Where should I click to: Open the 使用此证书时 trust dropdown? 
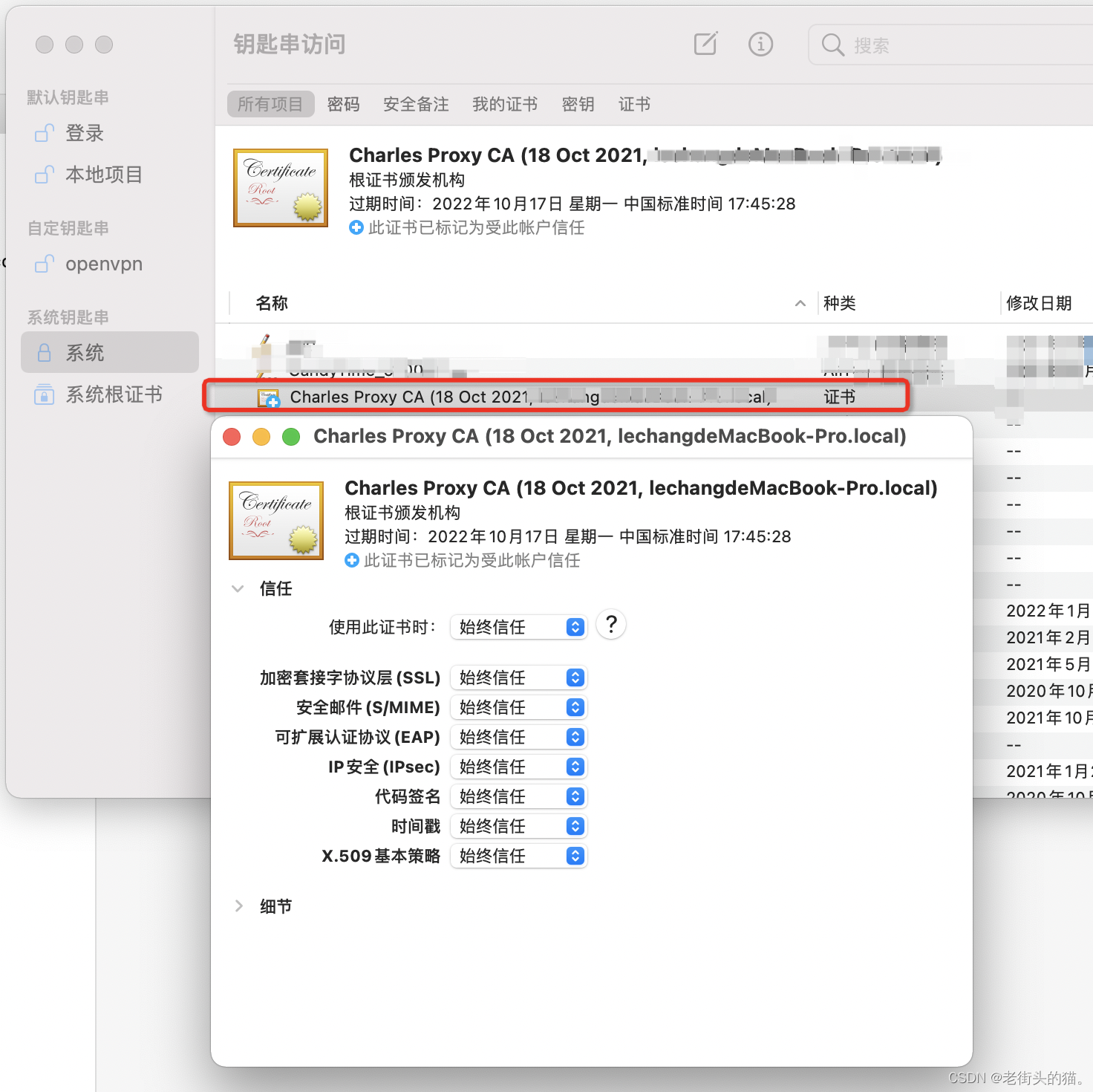518,627
